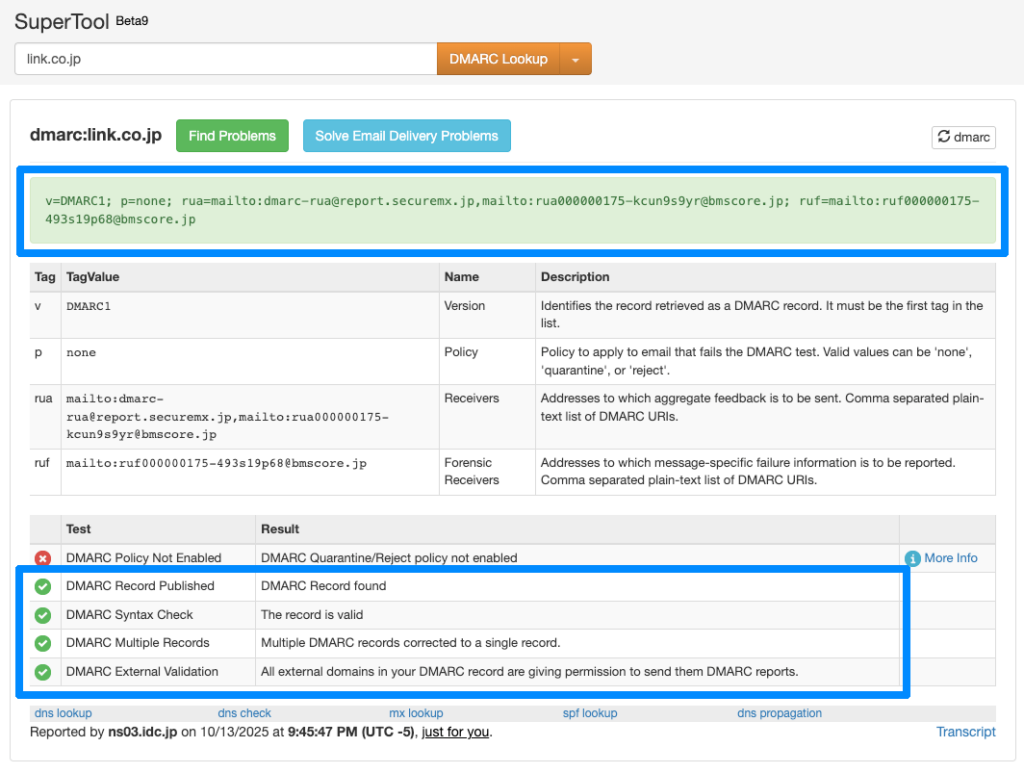Open the More Info link

coord(951,558)
